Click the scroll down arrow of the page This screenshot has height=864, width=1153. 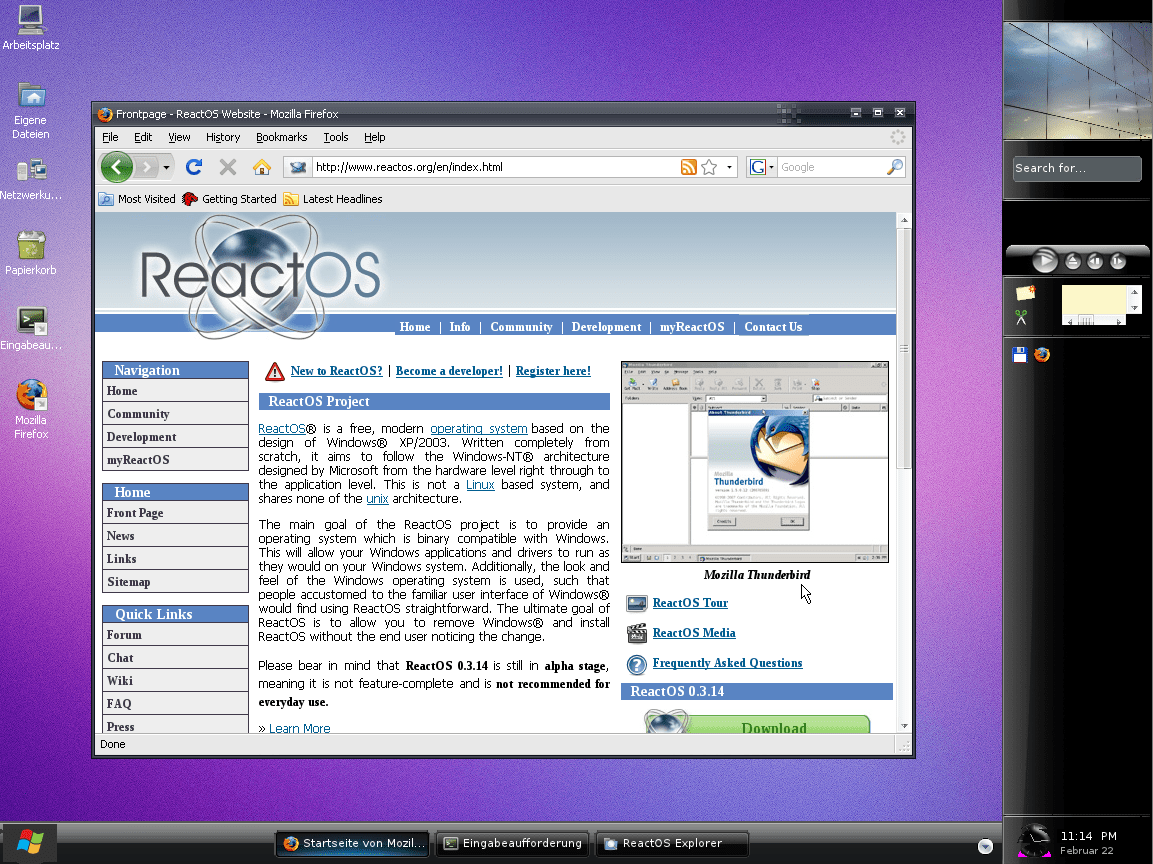click(x=904, y=726)
